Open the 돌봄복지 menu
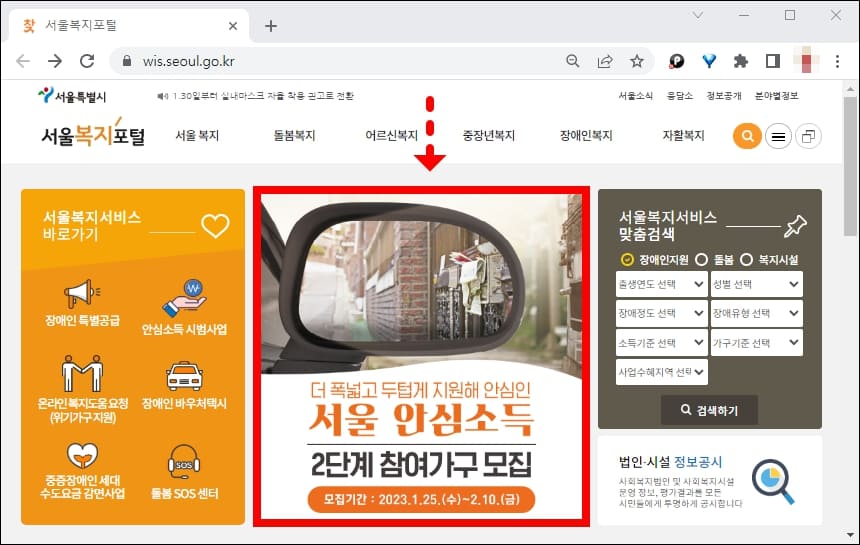 pyautogui.click(x=295, y=135)
